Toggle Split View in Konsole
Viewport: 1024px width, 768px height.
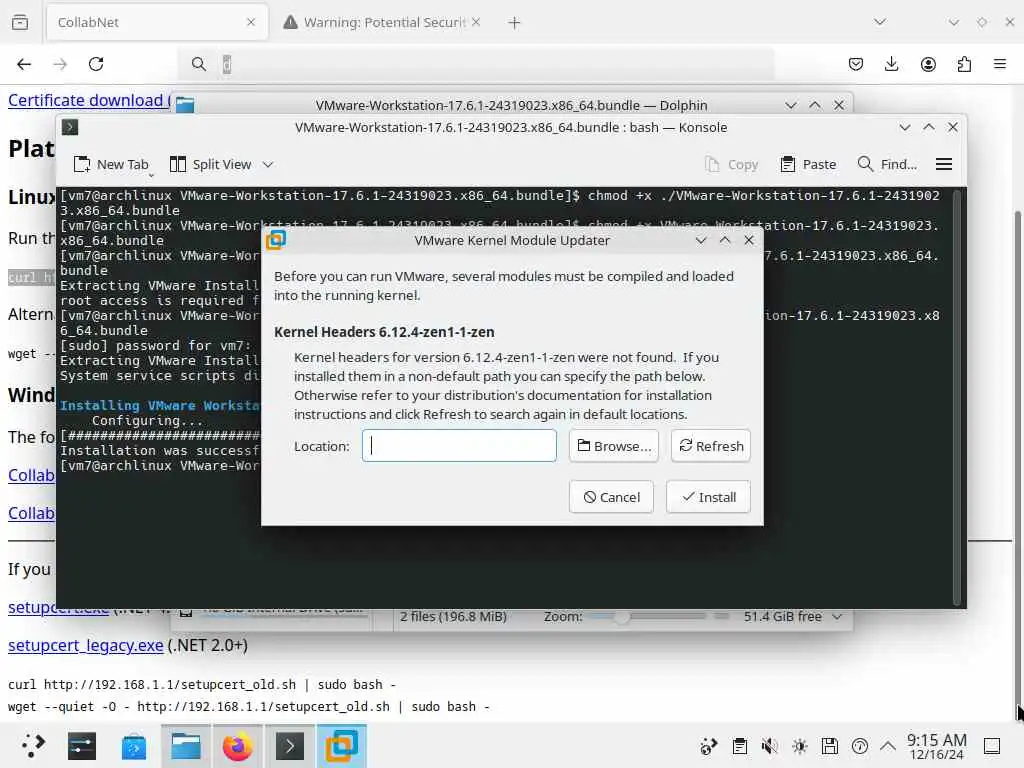[x=210, y=165]
